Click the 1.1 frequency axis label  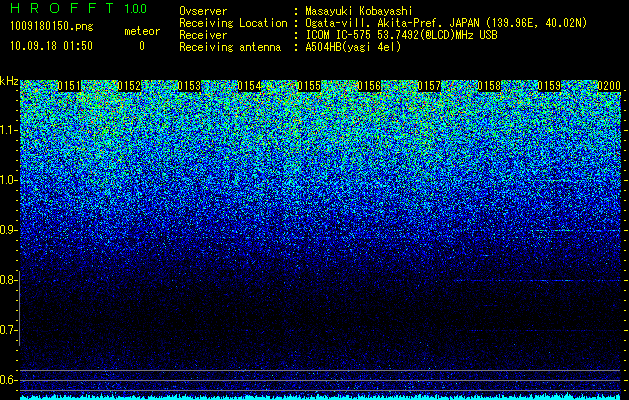tap(8, 130)
